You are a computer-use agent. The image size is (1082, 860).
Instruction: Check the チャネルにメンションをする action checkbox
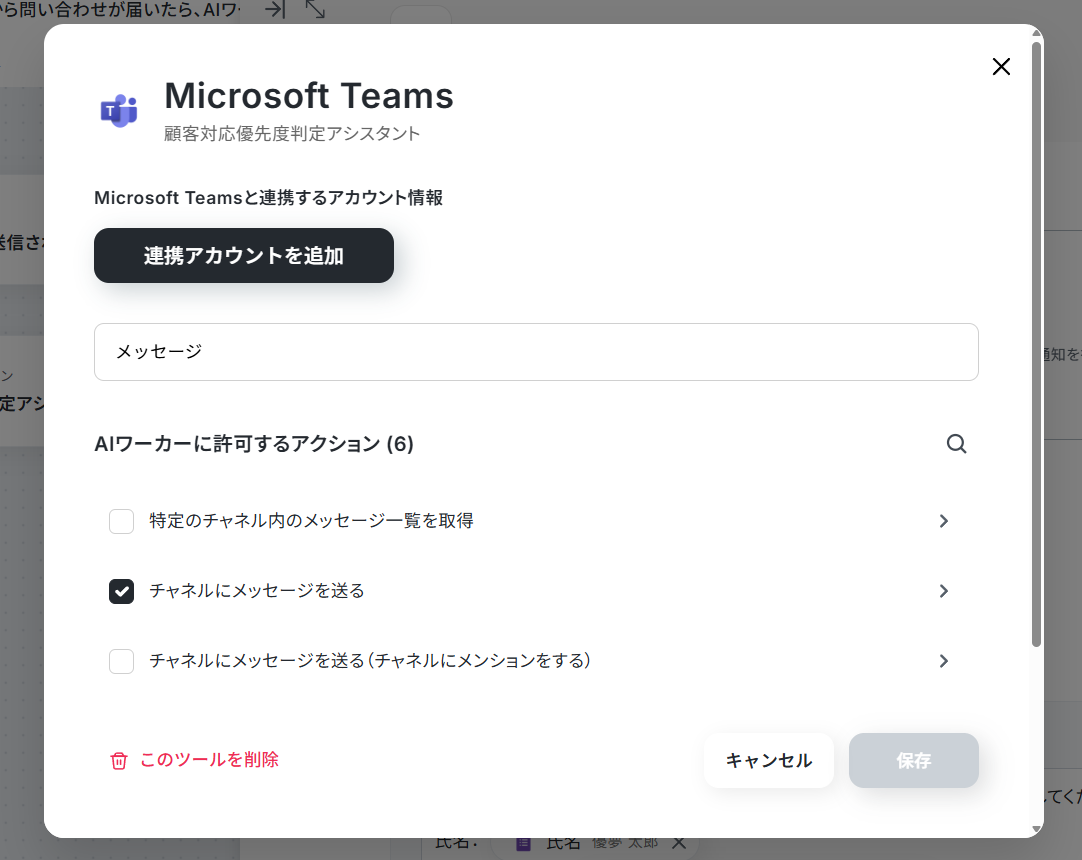121,661
